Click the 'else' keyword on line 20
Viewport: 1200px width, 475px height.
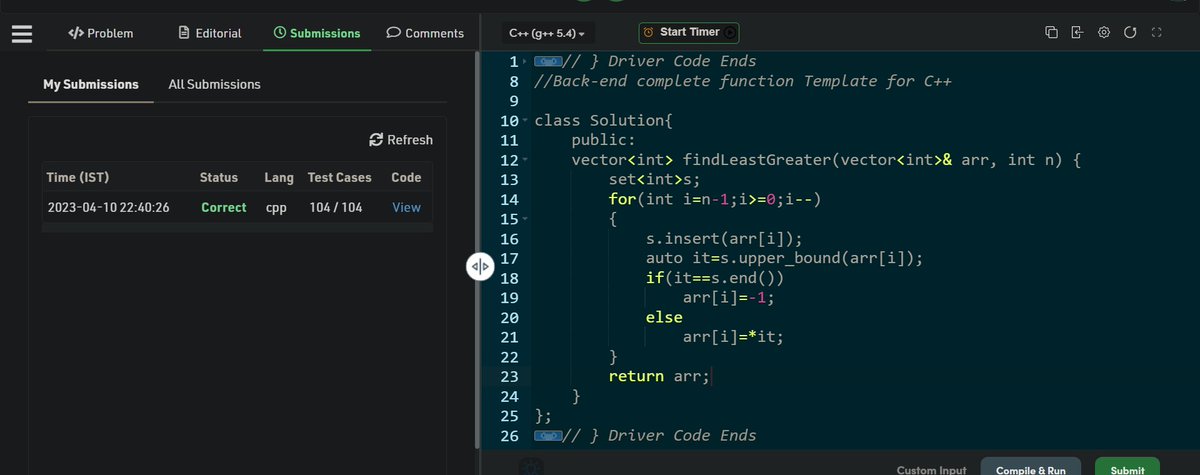click(664, 317)
